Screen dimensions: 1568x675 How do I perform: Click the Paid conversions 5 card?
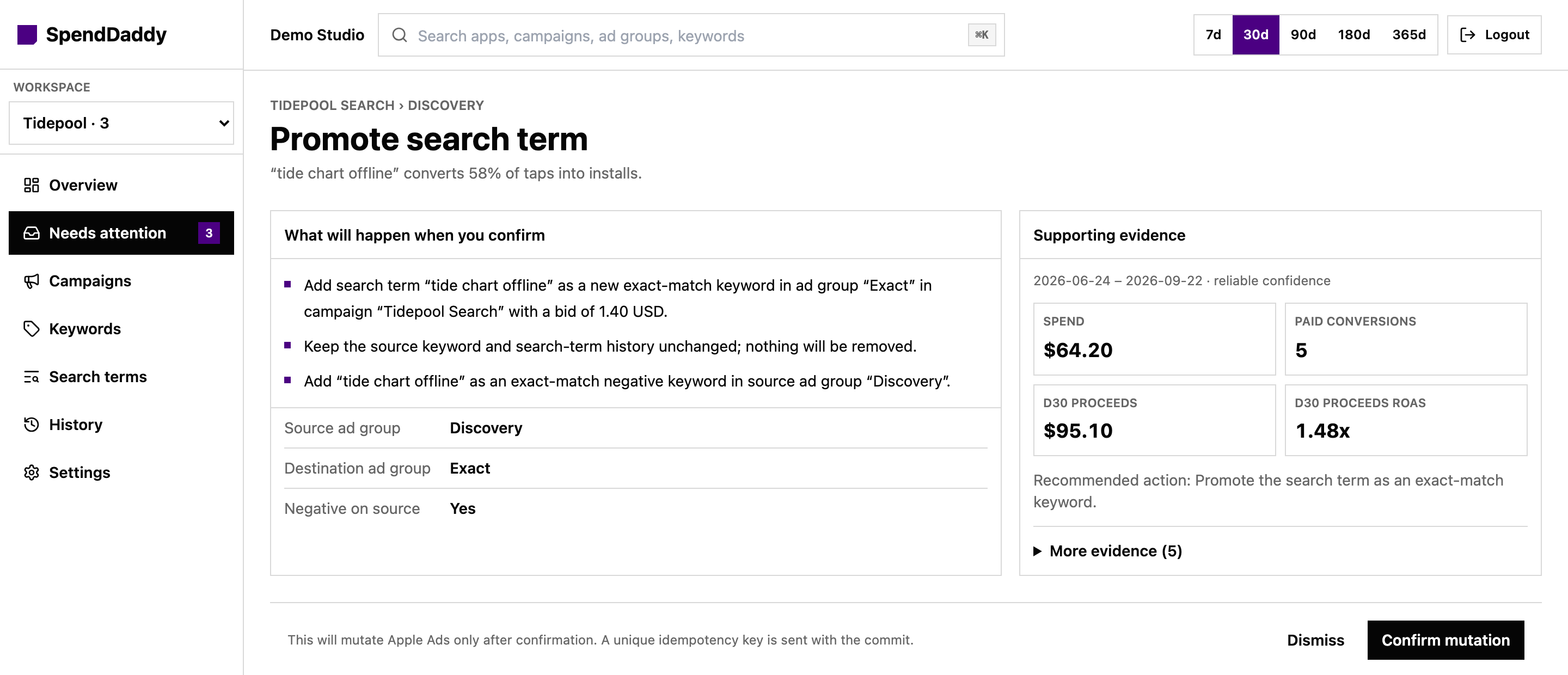pos(1406,339)
